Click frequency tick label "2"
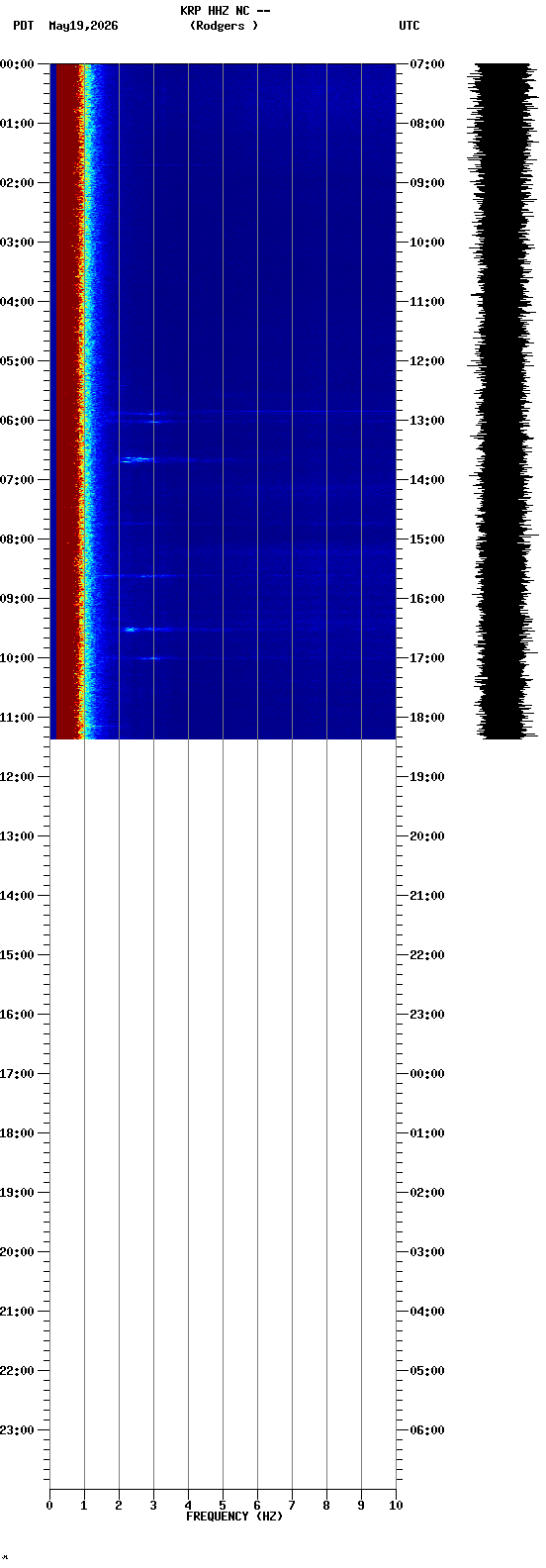Screen dimensions: 546x1568 pos(119,1506)
